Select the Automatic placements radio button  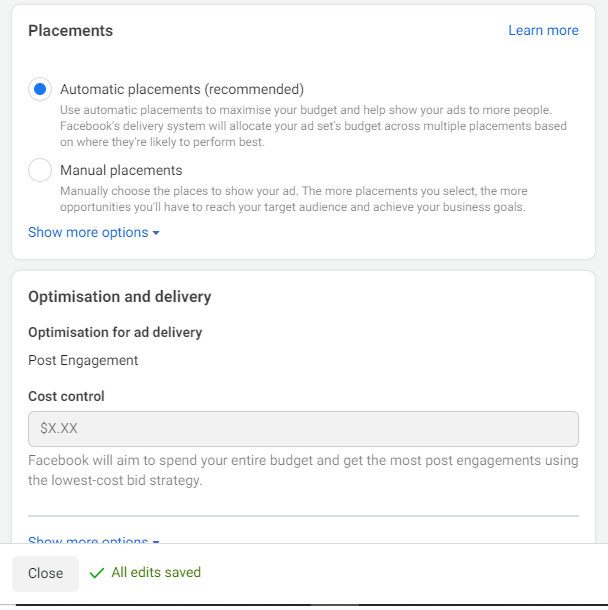click(x=40, y=89)
